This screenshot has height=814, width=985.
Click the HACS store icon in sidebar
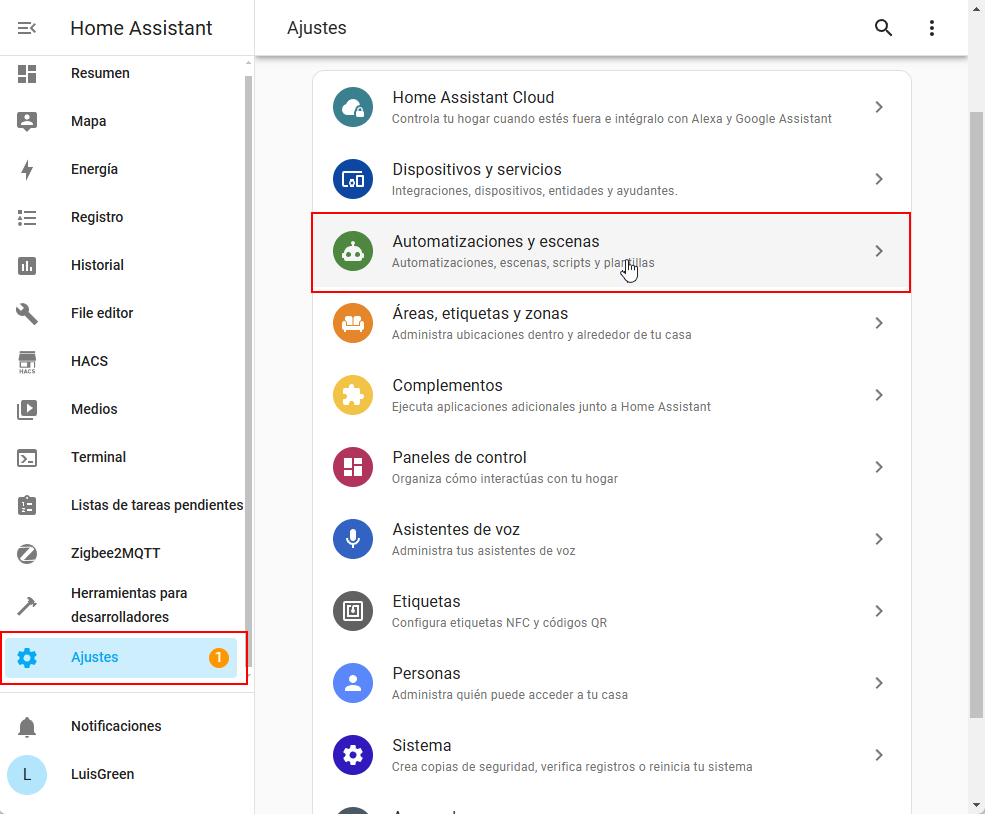(27, 362)
